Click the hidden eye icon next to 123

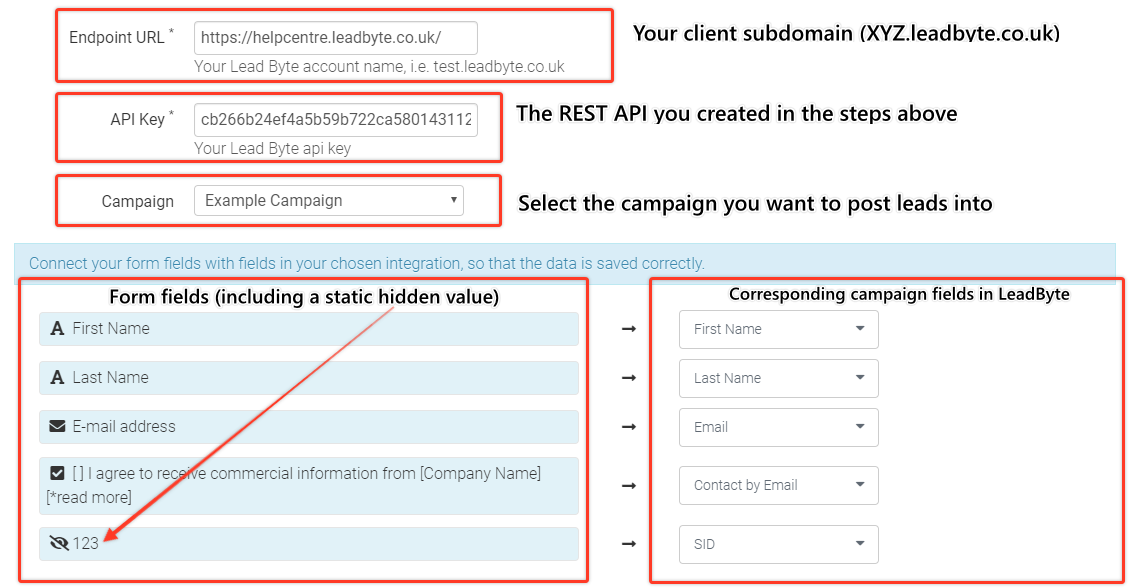click(x=59, y=543)
